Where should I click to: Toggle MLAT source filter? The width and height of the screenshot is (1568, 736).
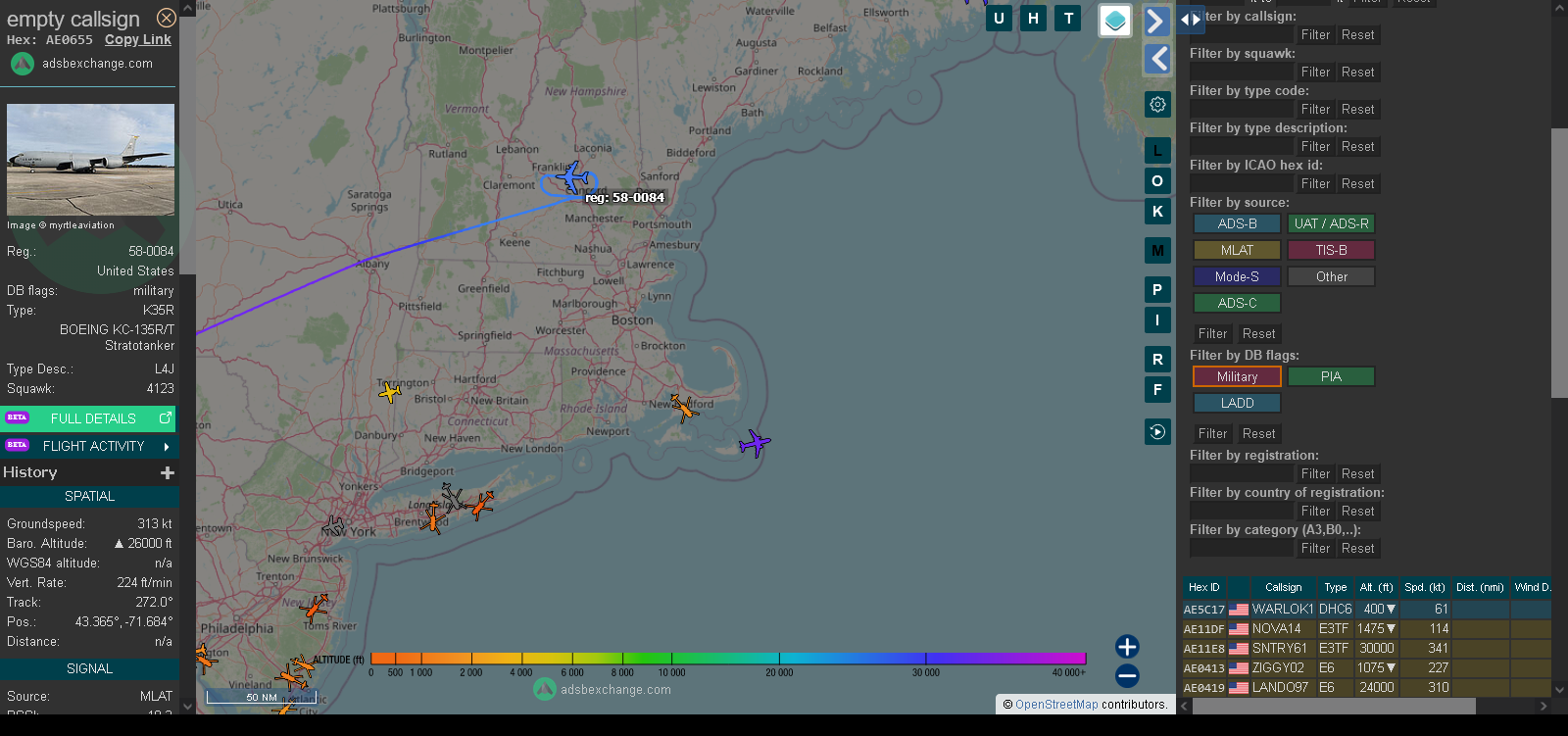pos(1237,250)
